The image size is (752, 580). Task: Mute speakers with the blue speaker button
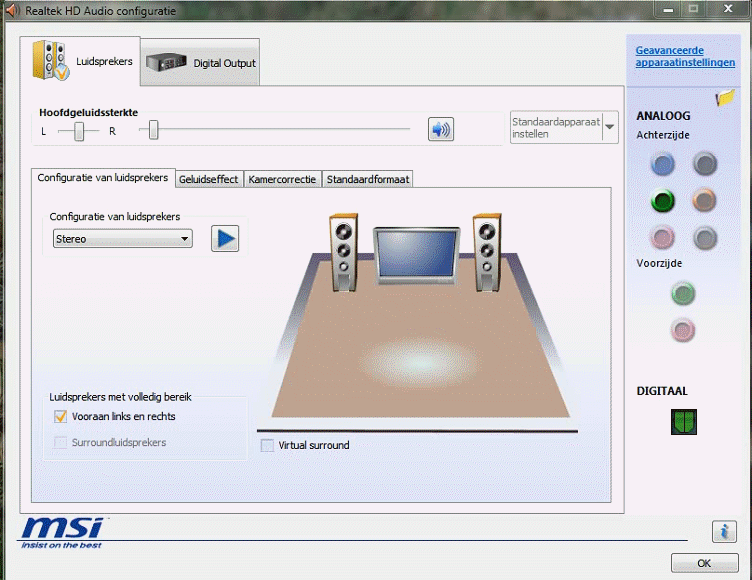pyautogui.click(x=441, y=130)
